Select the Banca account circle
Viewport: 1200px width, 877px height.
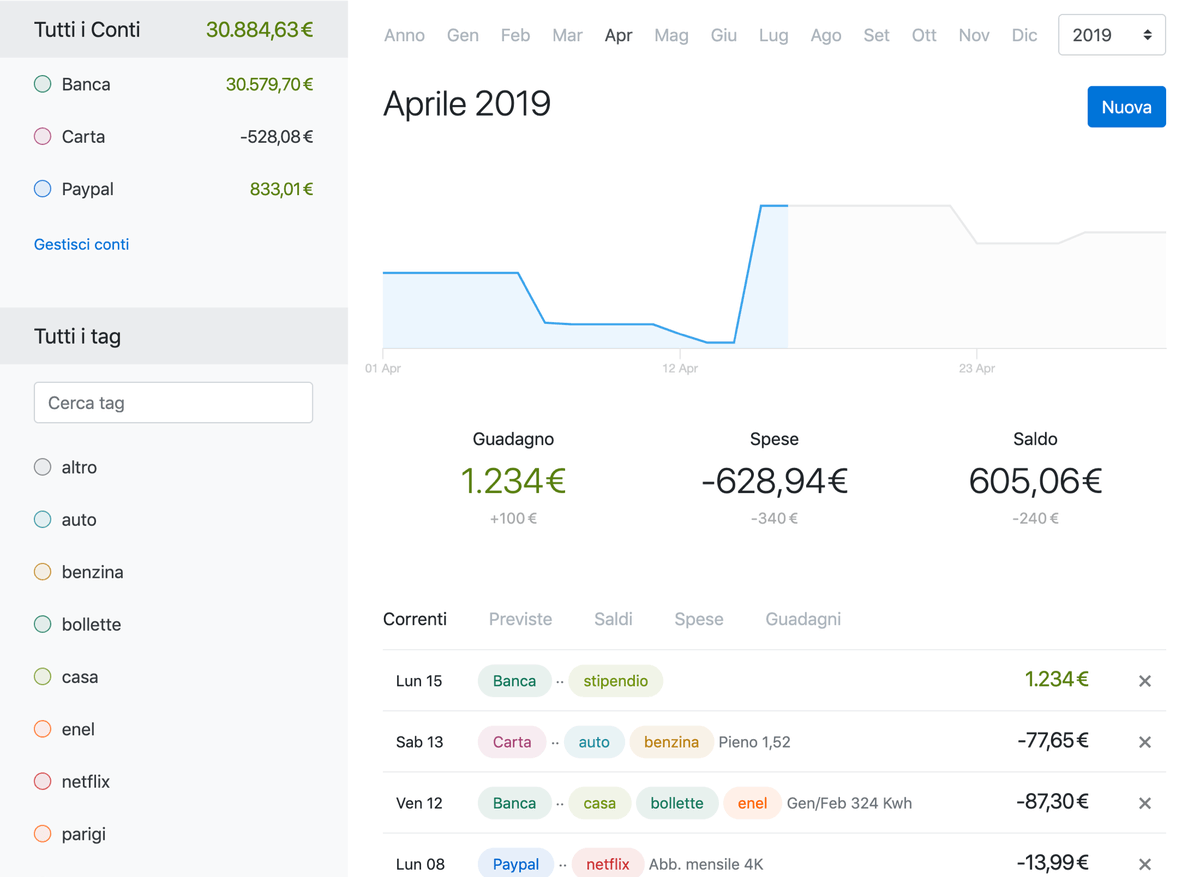[x=42, y=84]
